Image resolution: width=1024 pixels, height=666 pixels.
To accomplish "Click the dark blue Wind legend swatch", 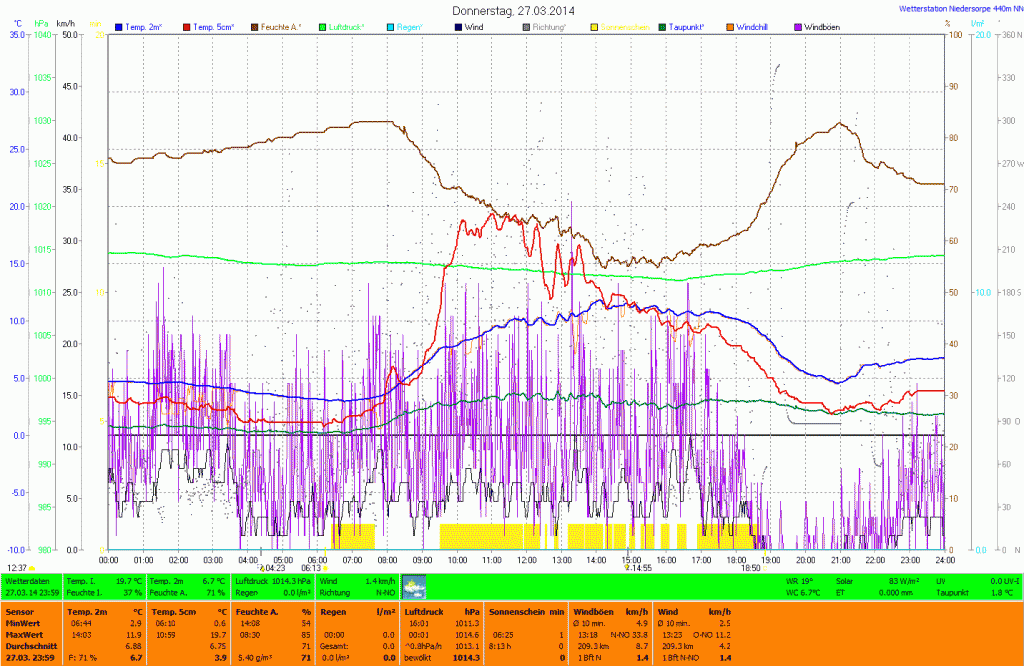I will [x=459, y=26].
